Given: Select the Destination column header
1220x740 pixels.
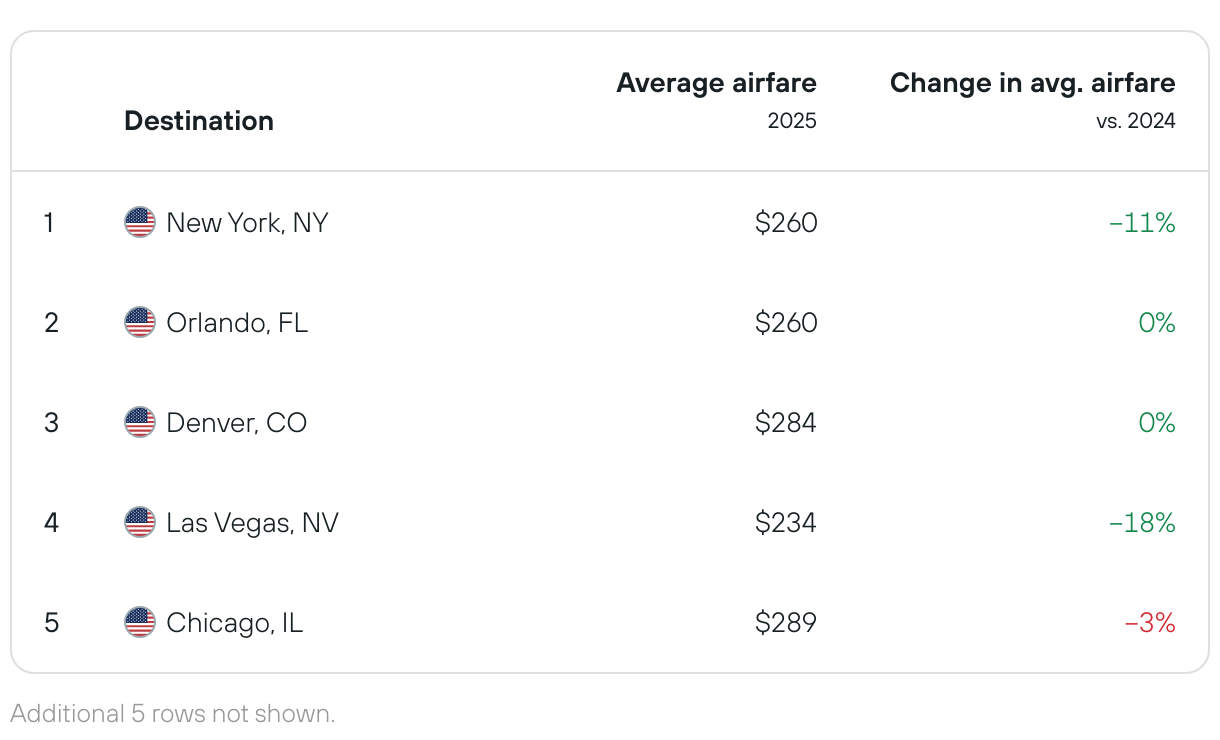Looking at the screenshot, I should pyautogui.click(x=199, y=121).
